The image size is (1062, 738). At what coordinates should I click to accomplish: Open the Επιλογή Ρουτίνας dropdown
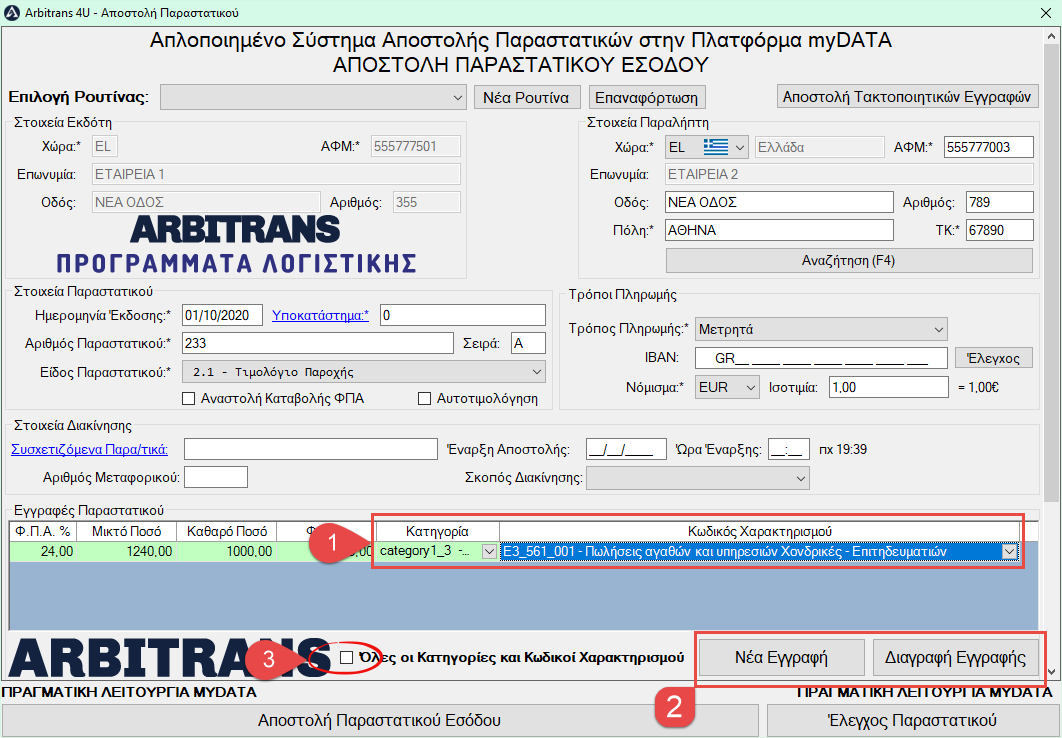click(x=313, y=97)
